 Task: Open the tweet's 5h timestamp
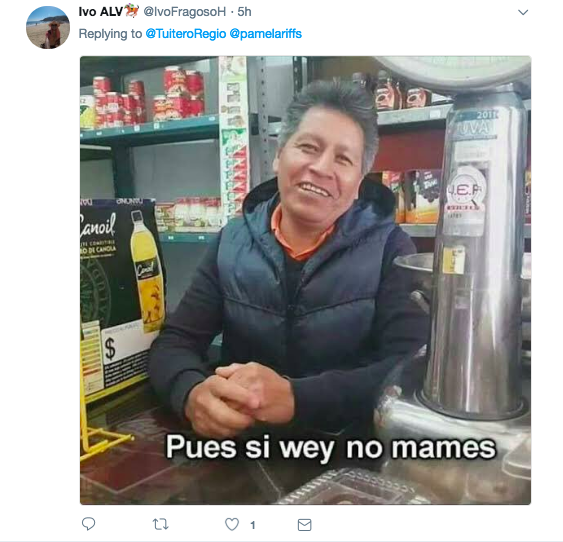[244, 12]
